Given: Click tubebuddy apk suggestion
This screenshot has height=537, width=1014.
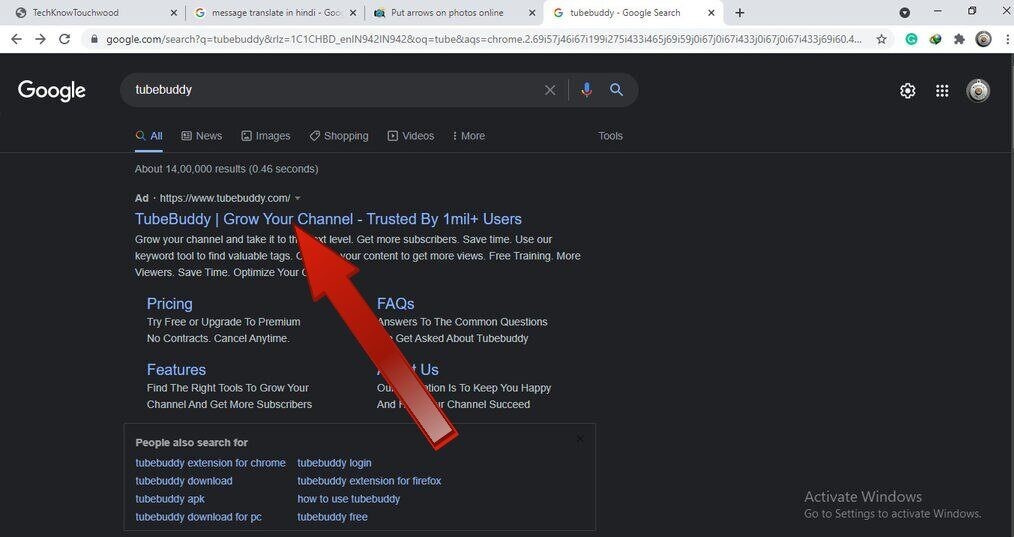Looking at the screenshot, I should (x=170, y=499).
